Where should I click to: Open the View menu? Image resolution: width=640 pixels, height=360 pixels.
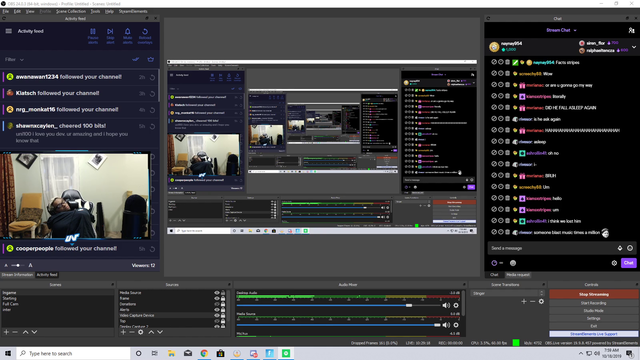[x=30, y=11]
